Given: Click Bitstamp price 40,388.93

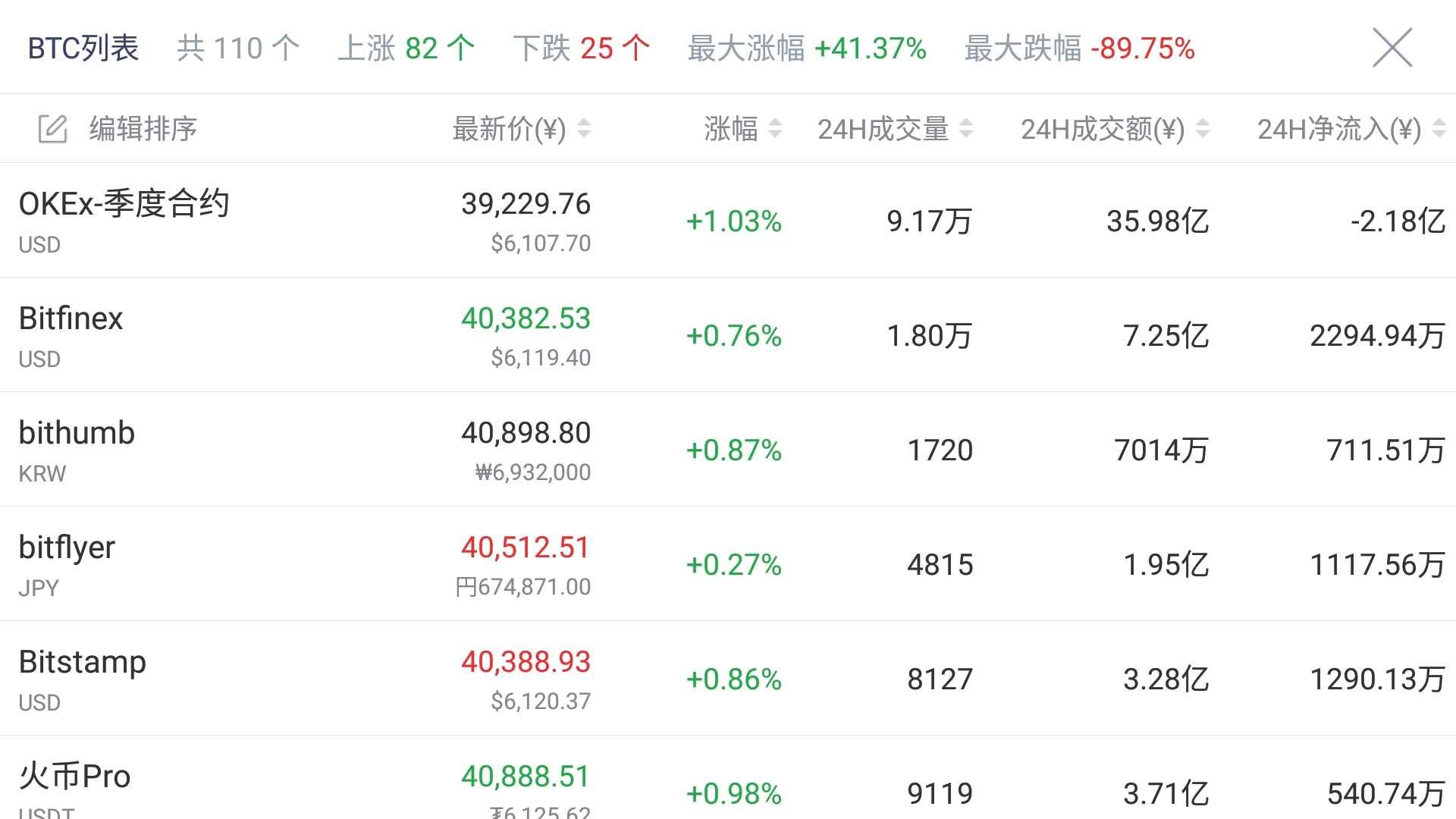Looking at the screenshot, I should coord(526,662).
